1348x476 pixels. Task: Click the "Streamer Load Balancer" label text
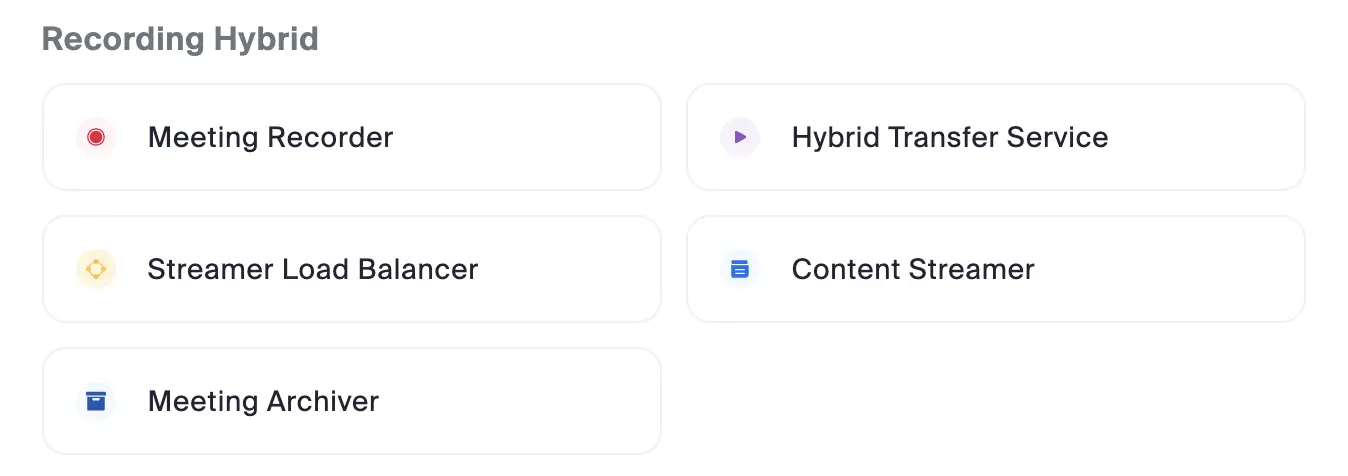tap(312, 269)
